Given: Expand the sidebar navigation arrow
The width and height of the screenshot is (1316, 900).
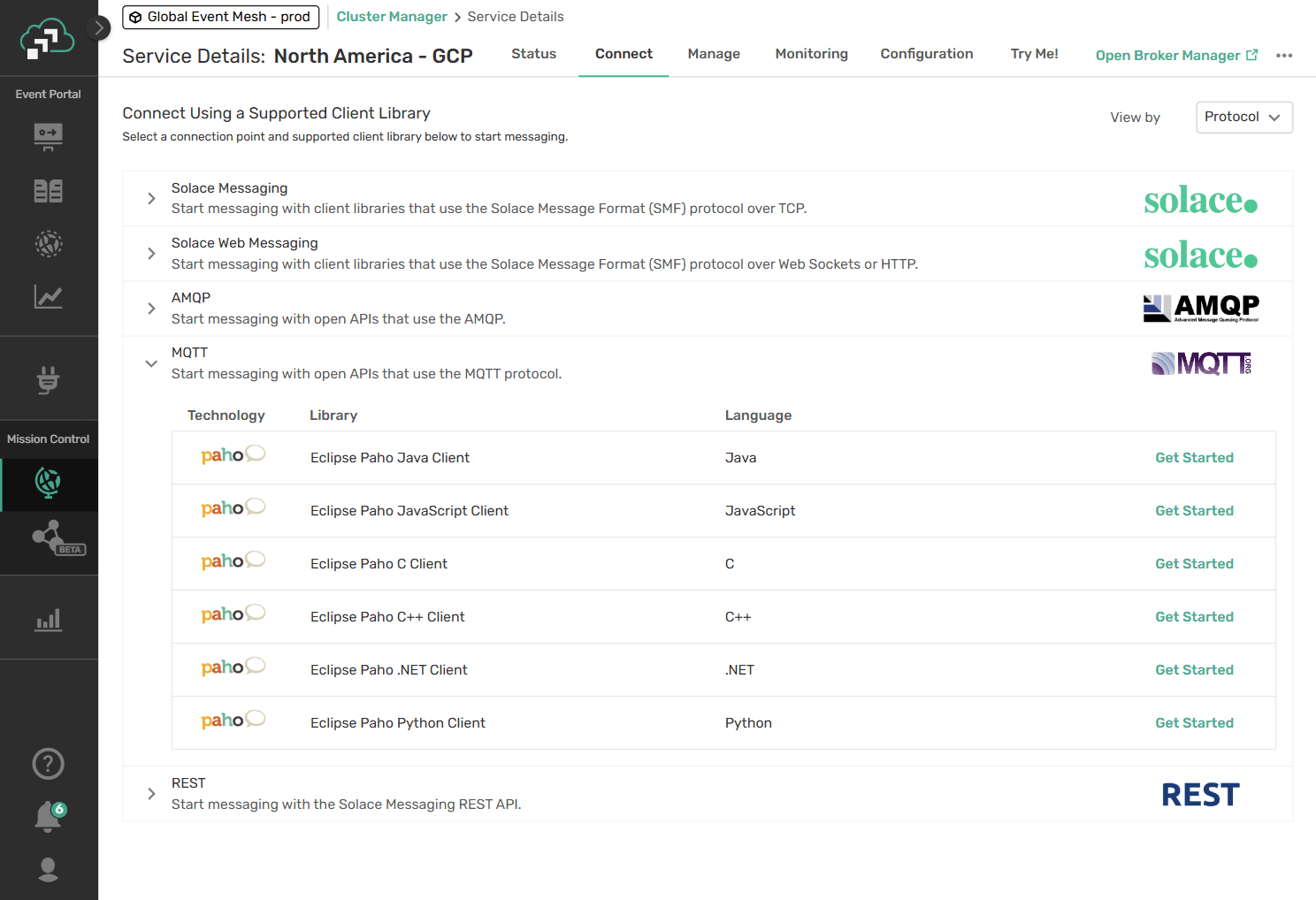Looking at the screenshot, I should 100,28.
